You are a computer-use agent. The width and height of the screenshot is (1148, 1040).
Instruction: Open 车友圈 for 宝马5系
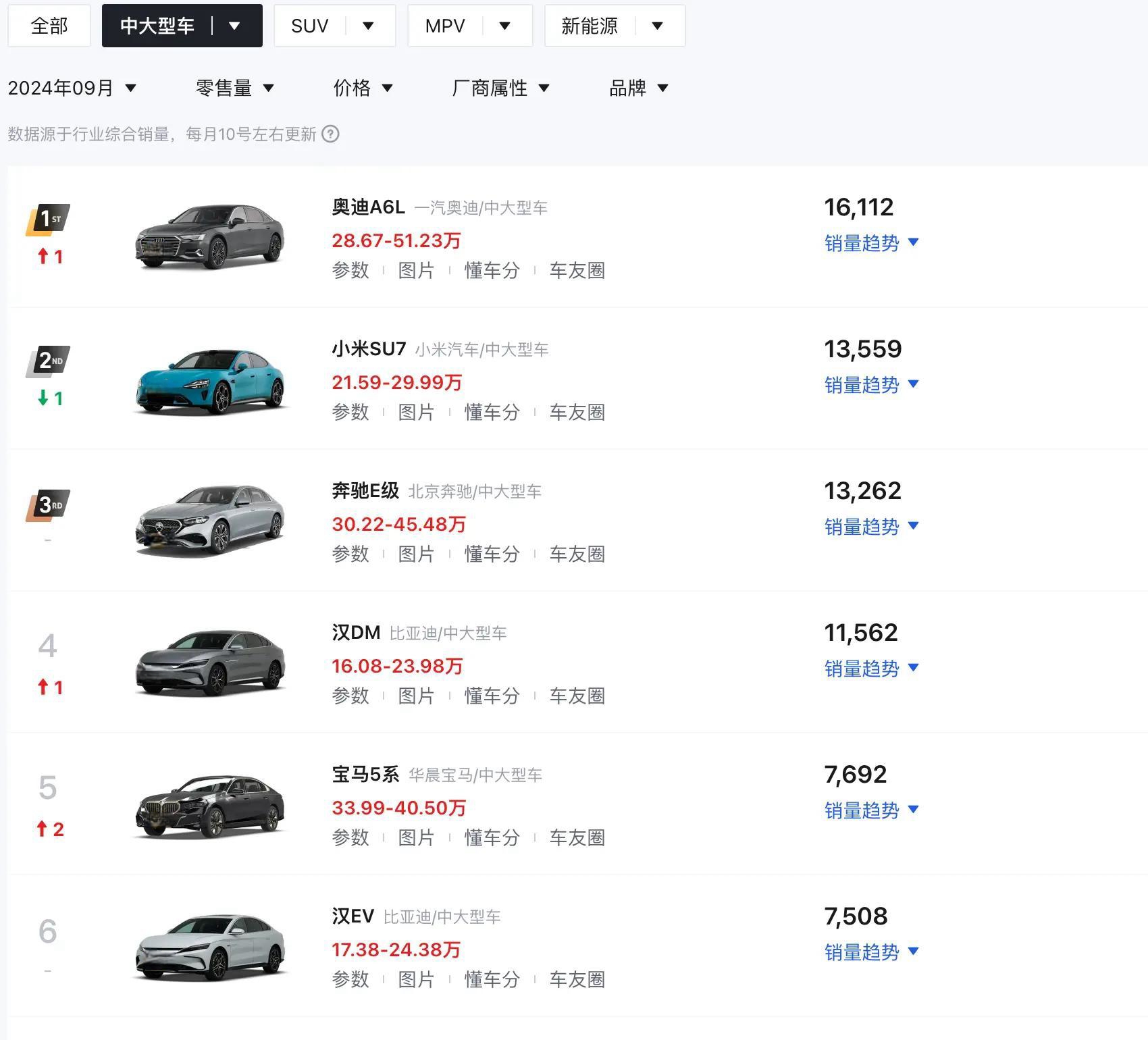[x=577, y=837]
